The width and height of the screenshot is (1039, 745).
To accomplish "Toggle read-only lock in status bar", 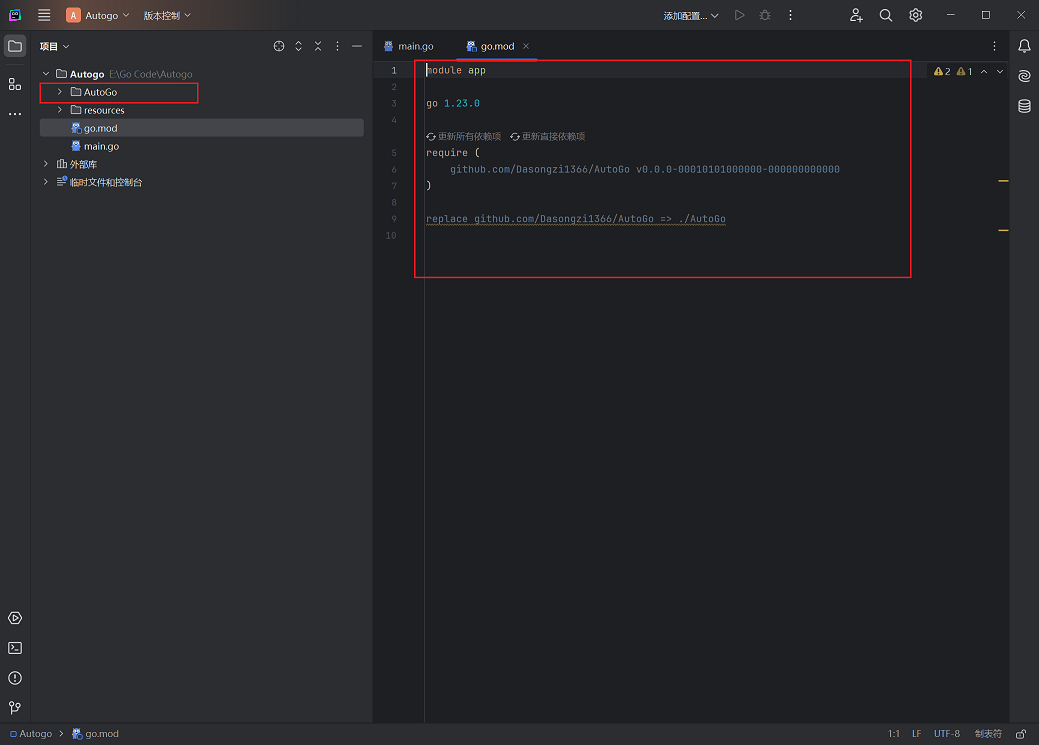I will pos(1022,734).
